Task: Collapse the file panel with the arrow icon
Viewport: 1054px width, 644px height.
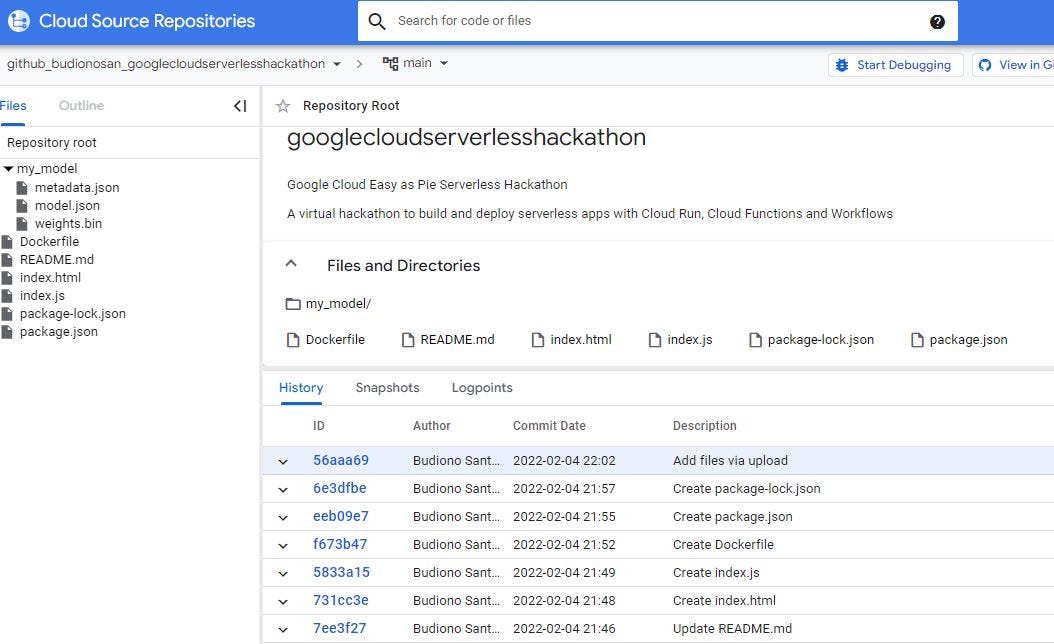Action: pyautogui.click(x=240, y=106)
